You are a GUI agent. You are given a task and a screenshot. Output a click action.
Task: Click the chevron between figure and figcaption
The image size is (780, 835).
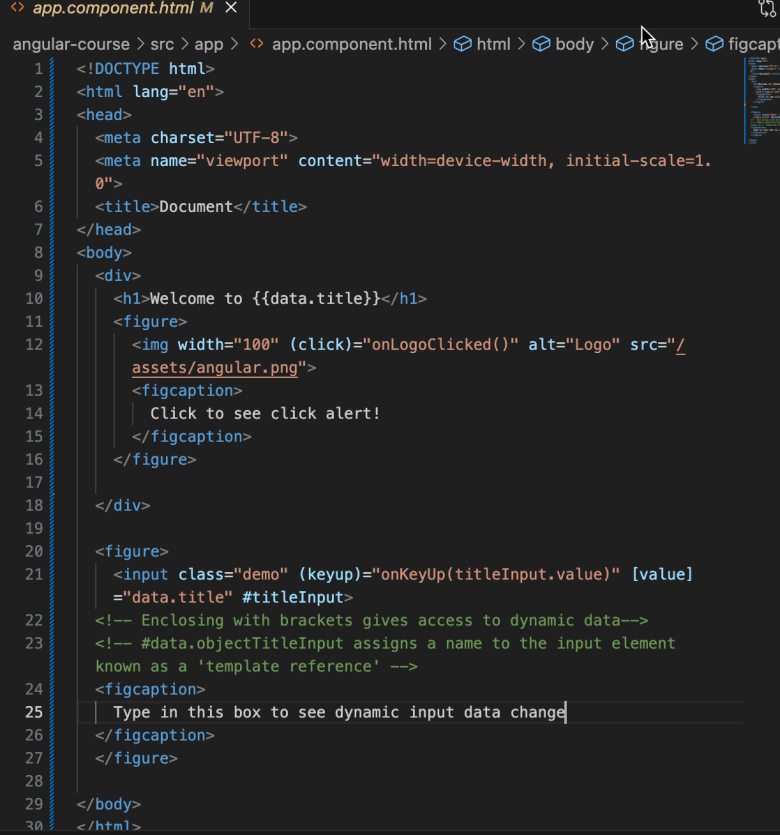694,44
